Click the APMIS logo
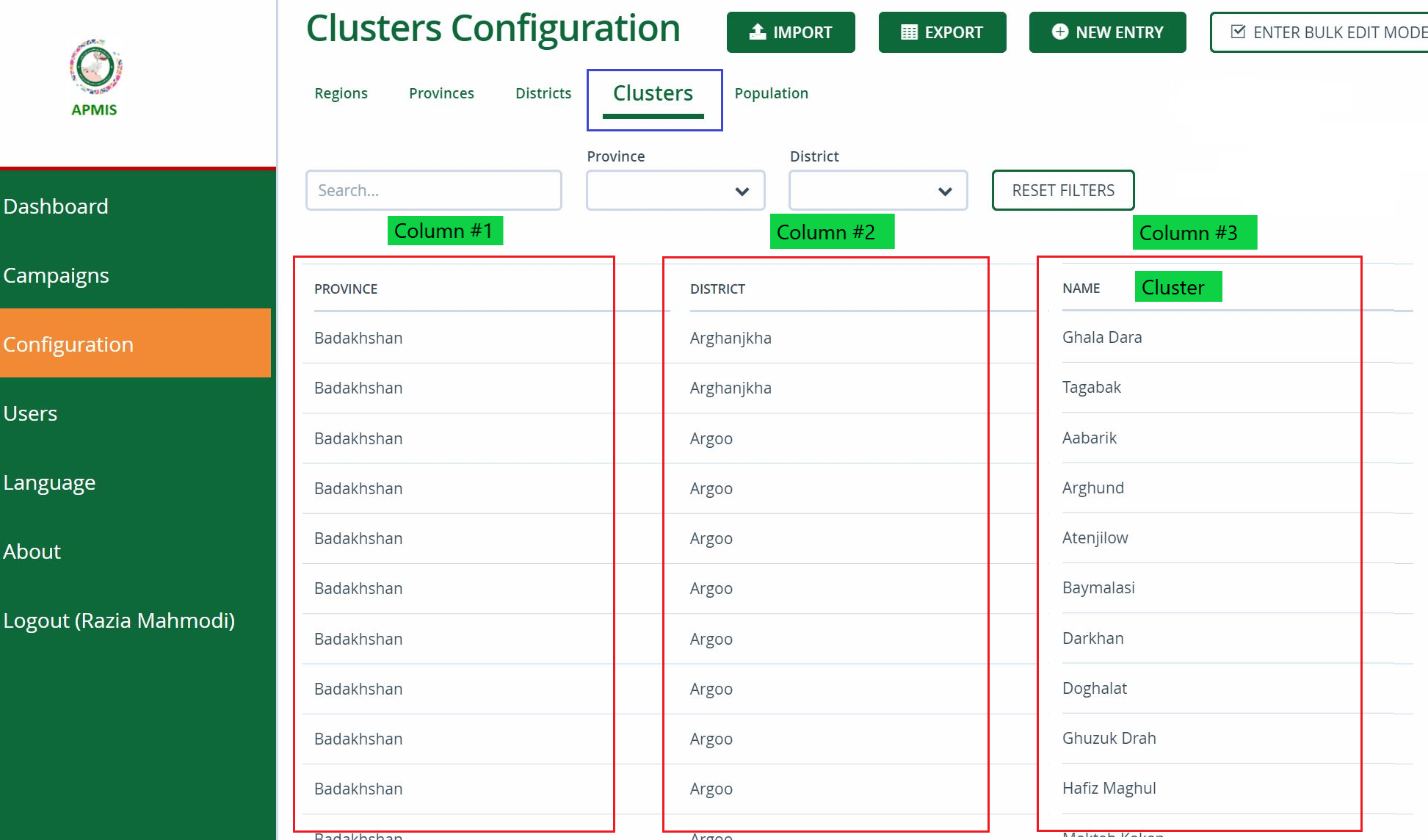 tap(93, 71)
